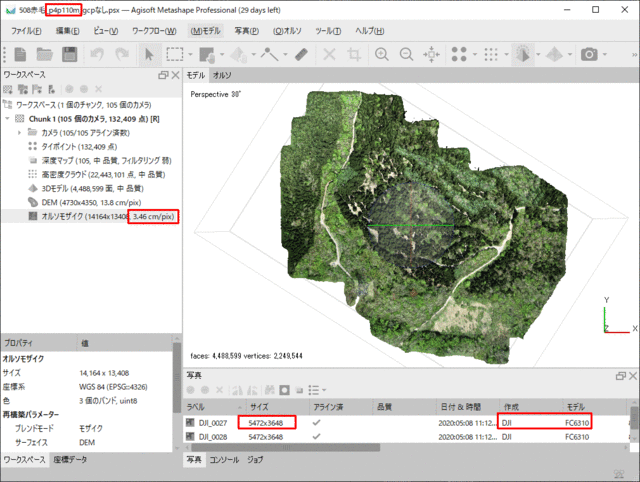Switch to the コンソール tab
640x482 pixels.
pyautogui.click(x=224, y=460)
